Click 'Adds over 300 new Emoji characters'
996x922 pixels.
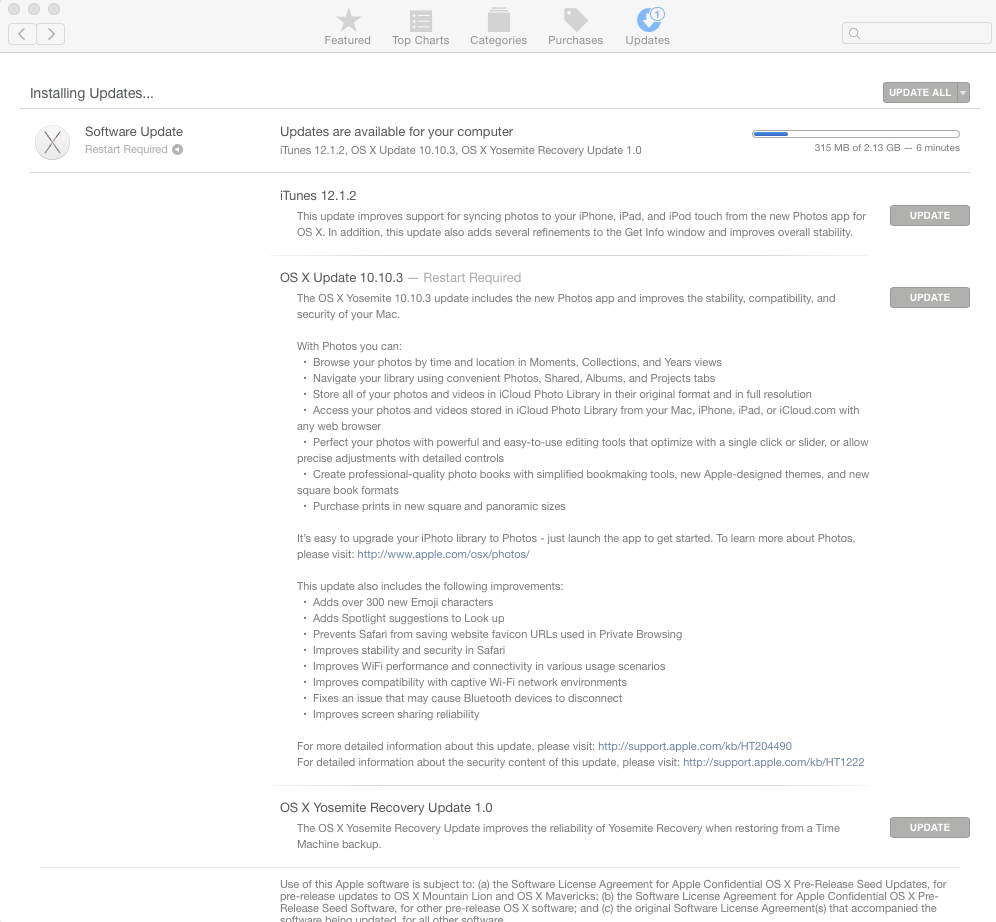click(403, 602)
